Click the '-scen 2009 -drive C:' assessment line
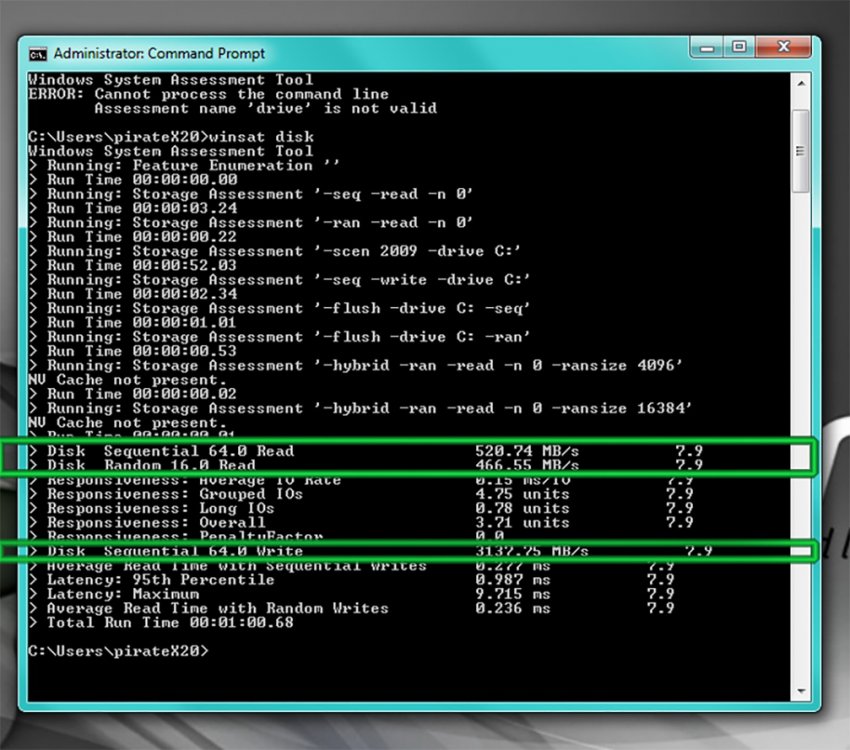 click(275, 251)
